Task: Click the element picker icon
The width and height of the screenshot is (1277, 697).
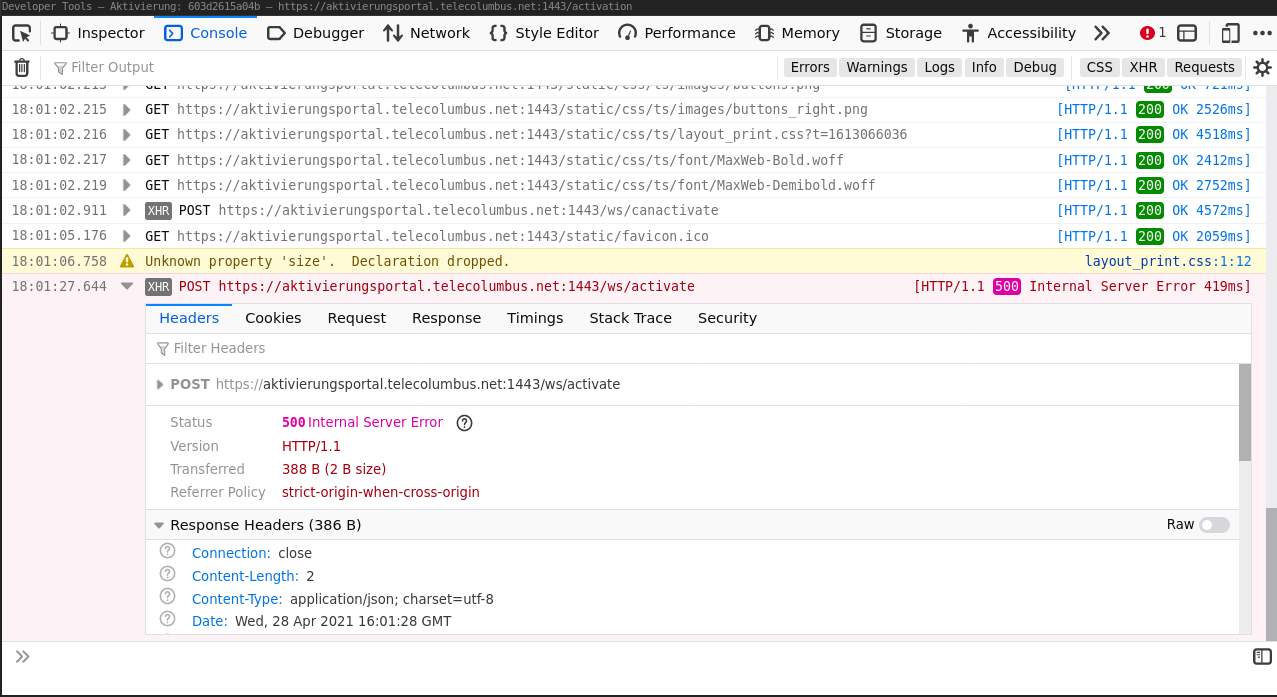Action: [21, 33]
